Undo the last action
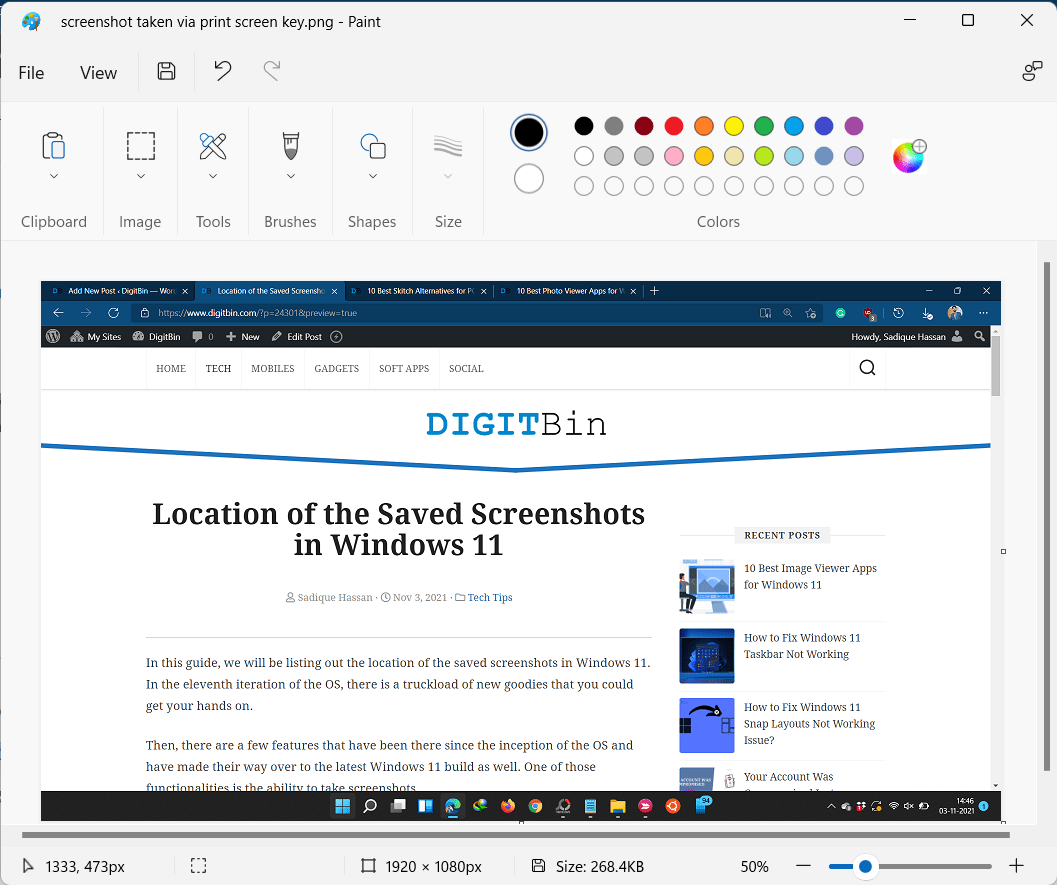 point(222,71)
